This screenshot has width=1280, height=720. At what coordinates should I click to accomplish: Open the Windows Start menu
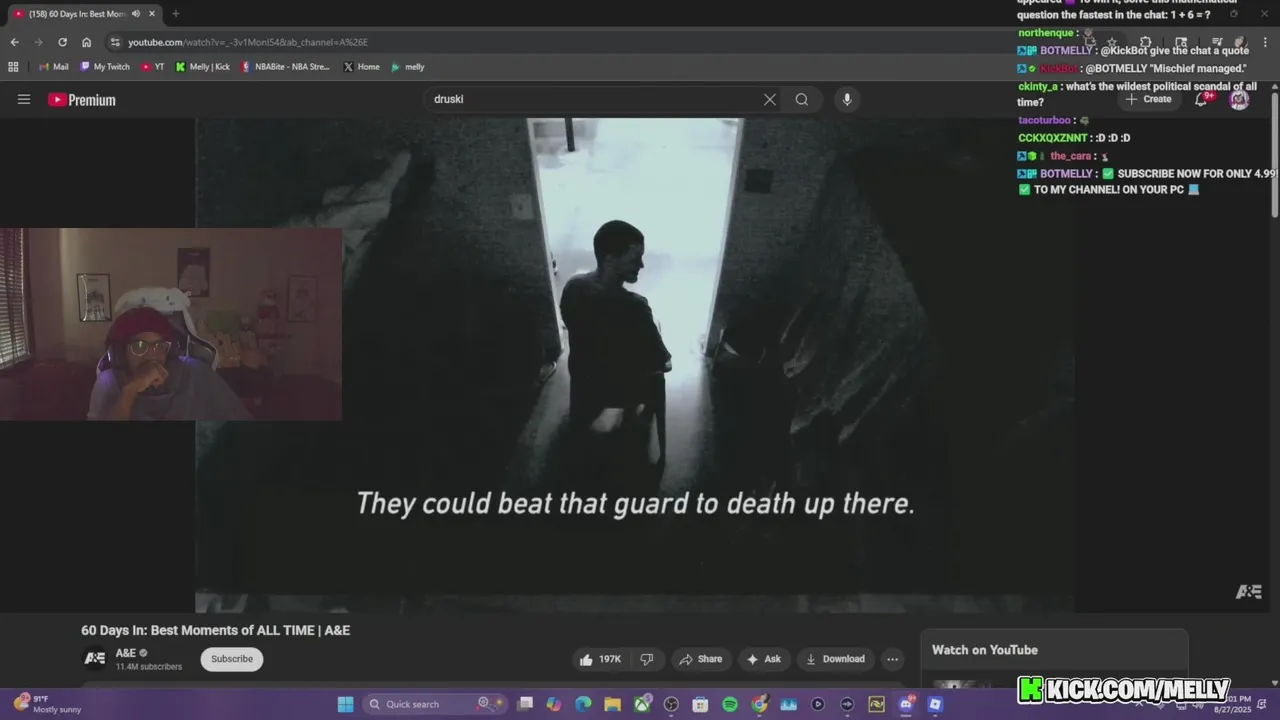[x=345, y=704]
